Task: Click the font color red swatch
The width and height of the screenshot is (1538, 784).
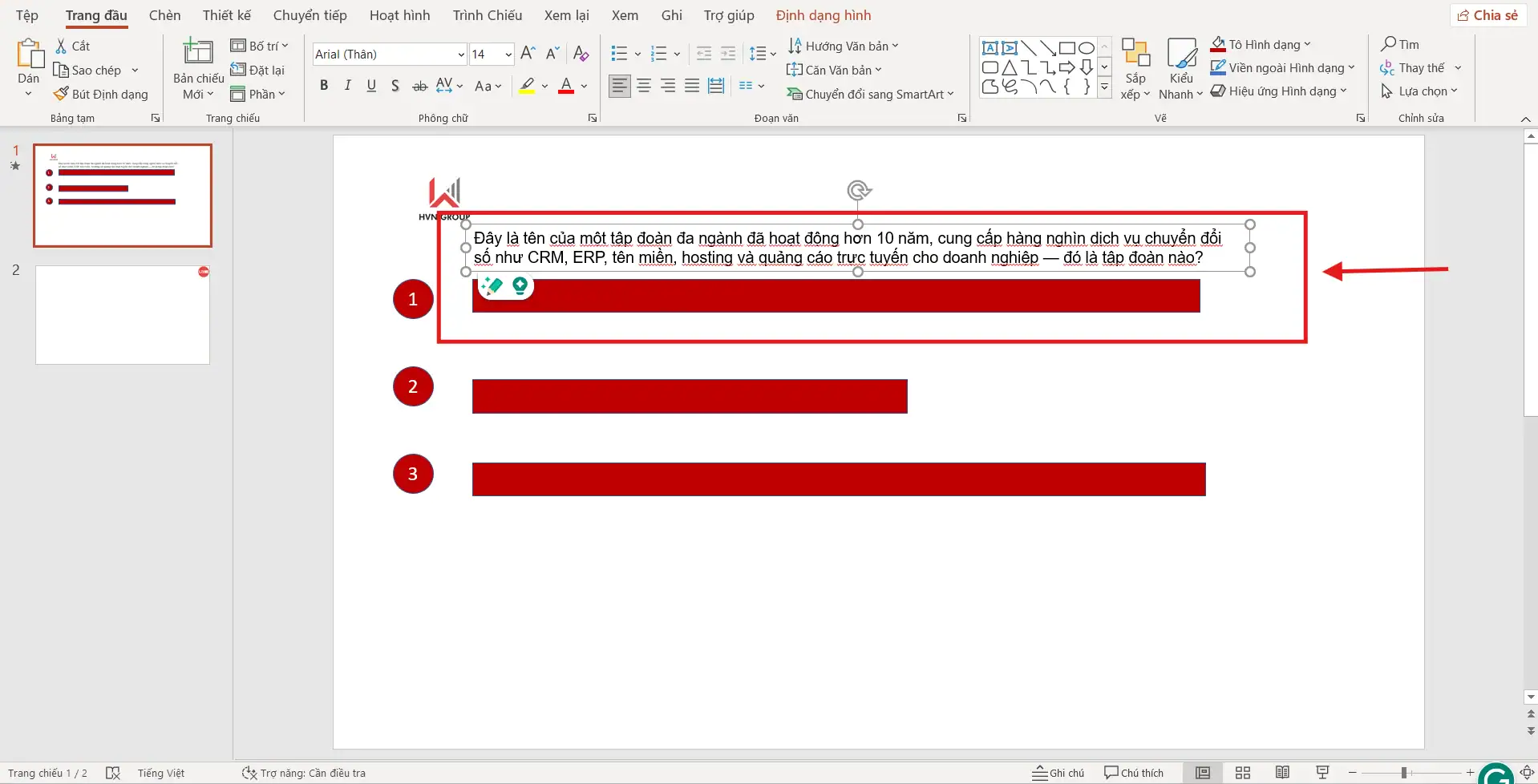Action: pyautogui.click(x=566, y=86)
